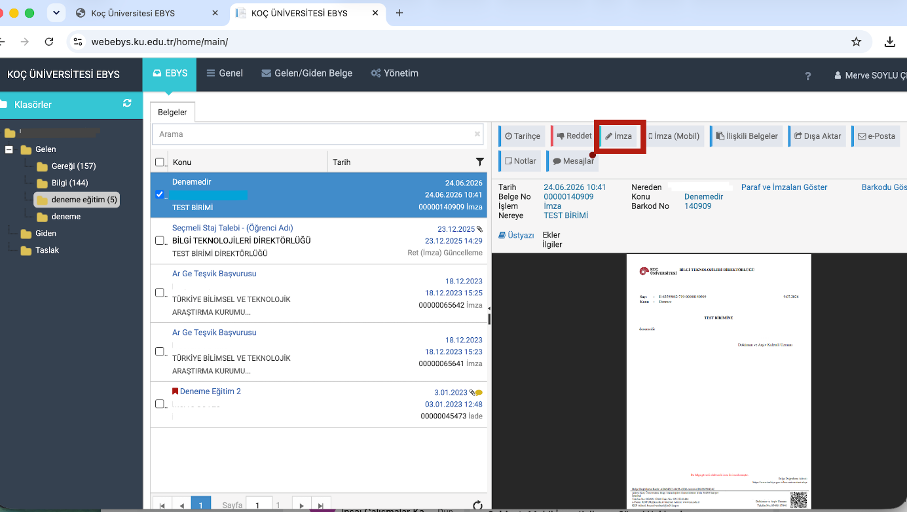The image size is (908, 512).
Task: Select the Belgeler tab
Action: click(x=172, y=112)
